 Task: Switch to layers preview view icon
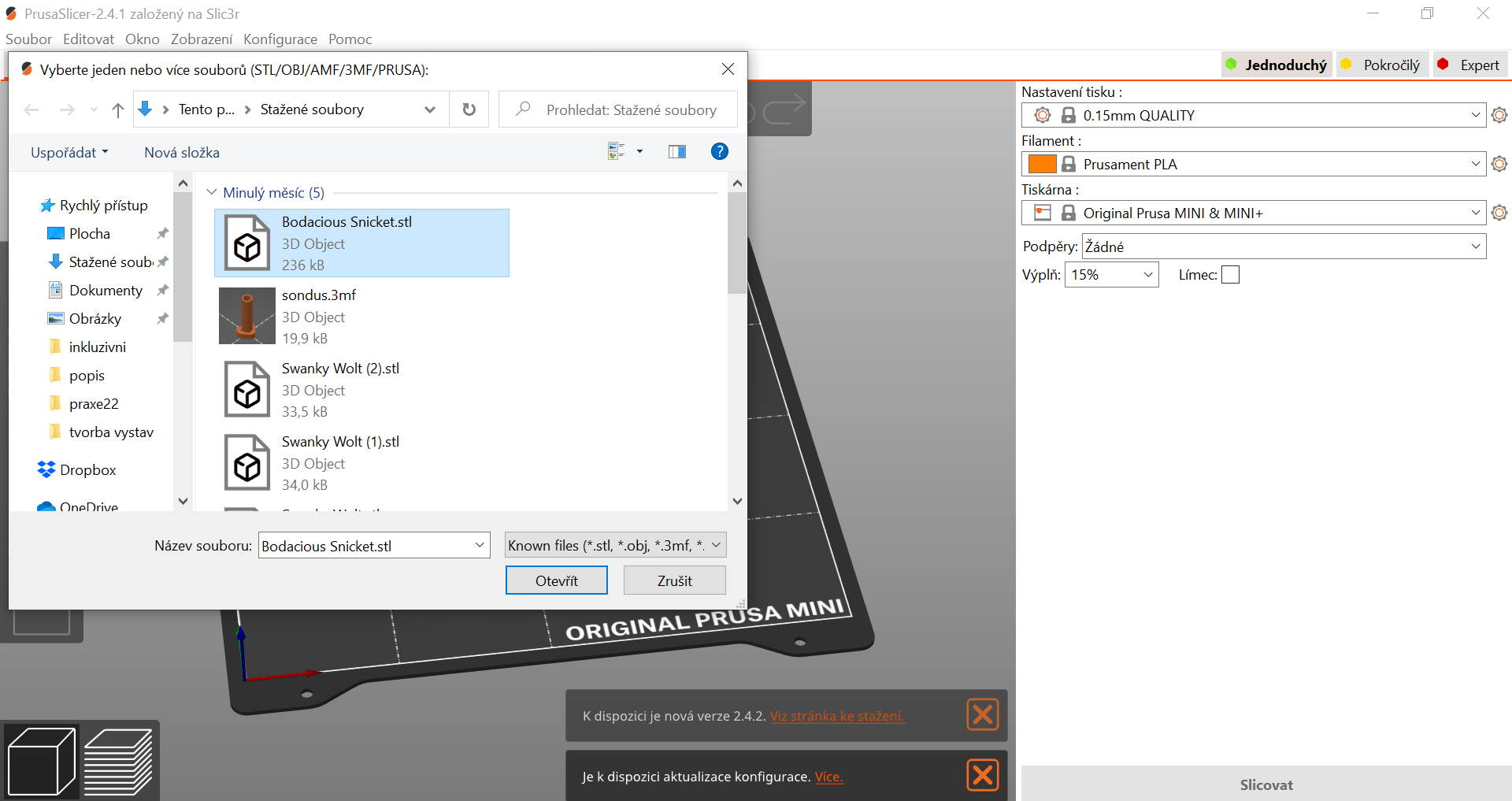[118, 762]
